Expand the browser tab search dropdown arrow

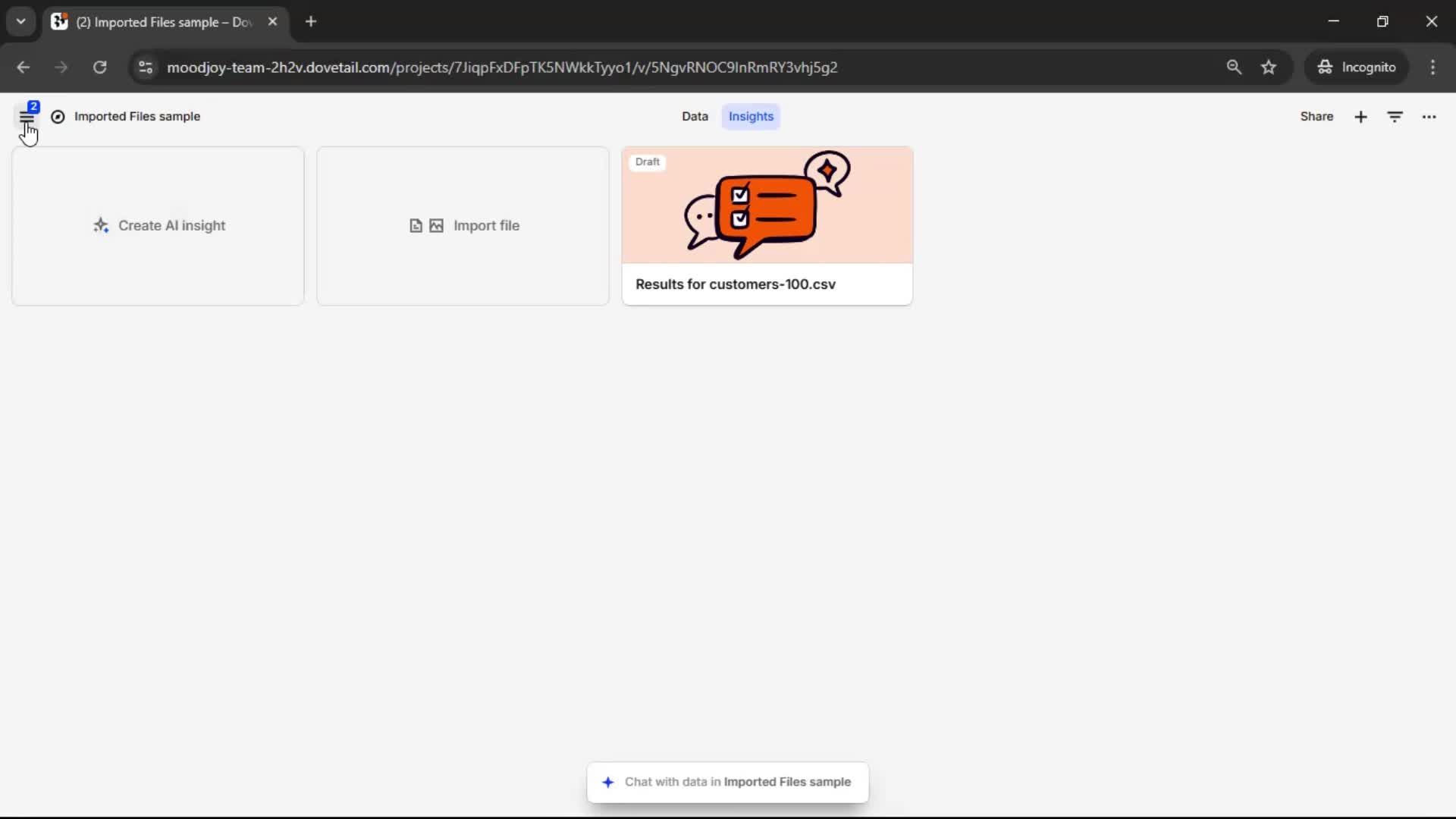pos(21,21)
